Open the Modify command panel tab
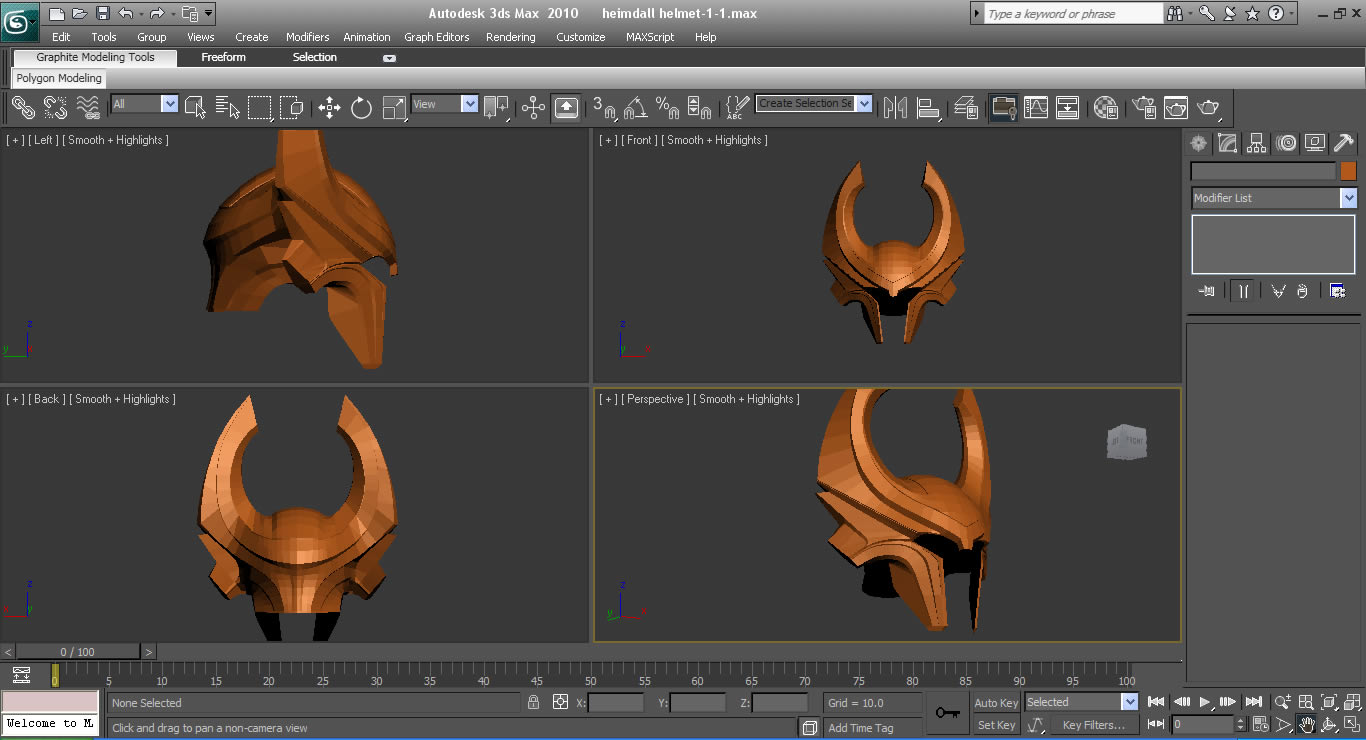Viewport: 1366px width, 740px height. point(1227,143)
